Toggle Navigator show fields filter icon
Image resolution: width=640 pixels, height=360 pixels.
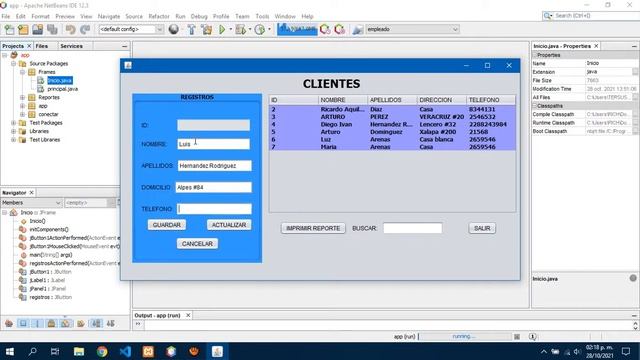point(23,323)
